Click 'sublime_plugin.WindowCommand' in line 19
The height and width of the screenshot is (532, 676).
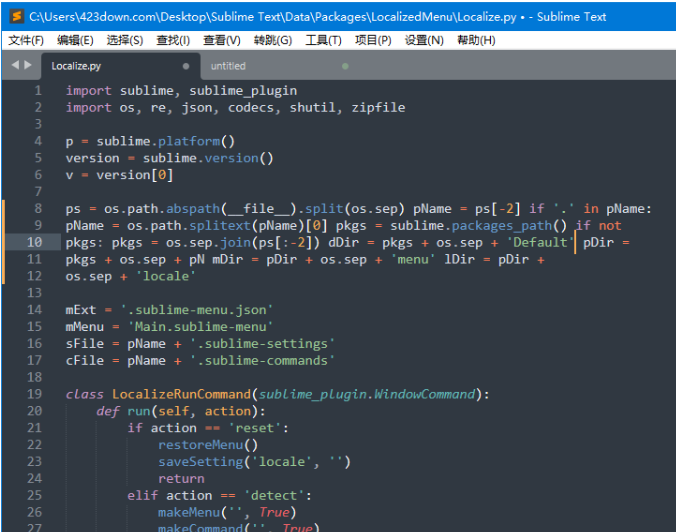coord(366,394)
